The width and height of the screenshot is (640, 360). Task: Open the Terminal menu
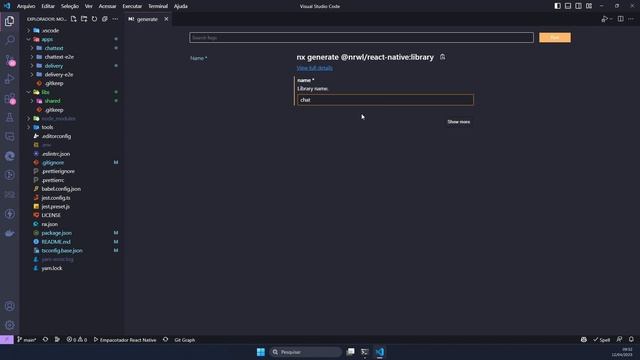(x=158, y=6)
